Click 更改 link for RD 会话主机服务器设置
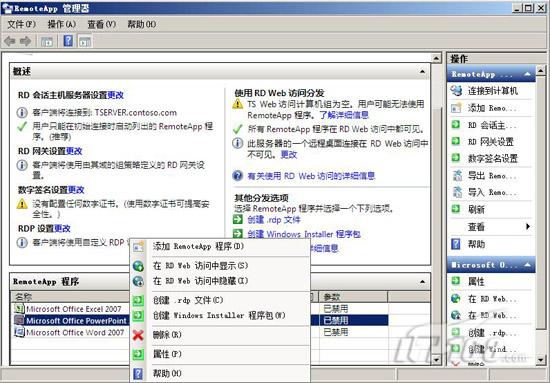 click(115, 95)
